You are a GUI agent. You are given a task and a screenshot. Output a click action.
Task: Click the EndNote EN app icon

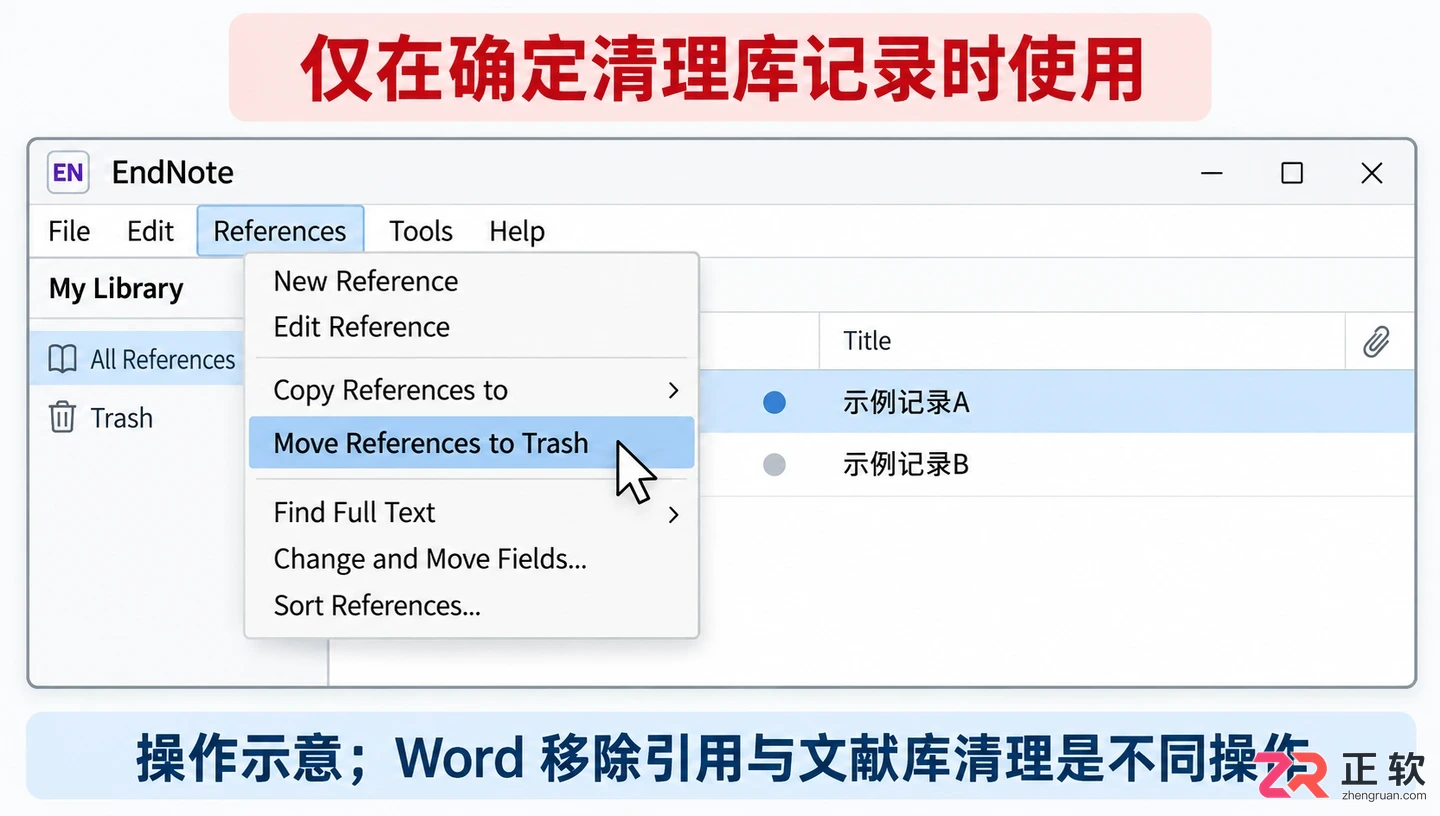[x=68, y=172]
